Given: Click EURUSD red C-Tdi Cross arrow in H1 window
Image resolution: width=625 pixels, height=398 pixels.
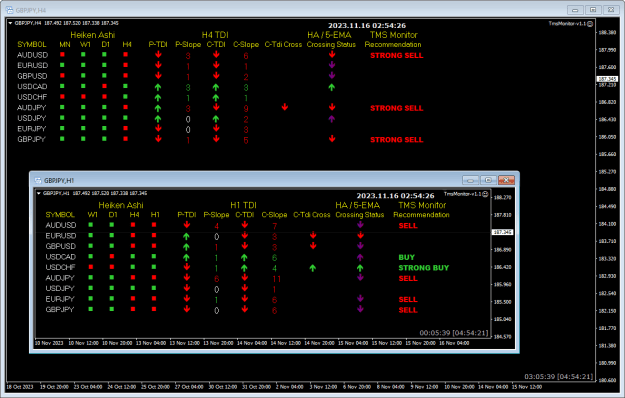Looking at the screenshot, I should coord(313,235).
